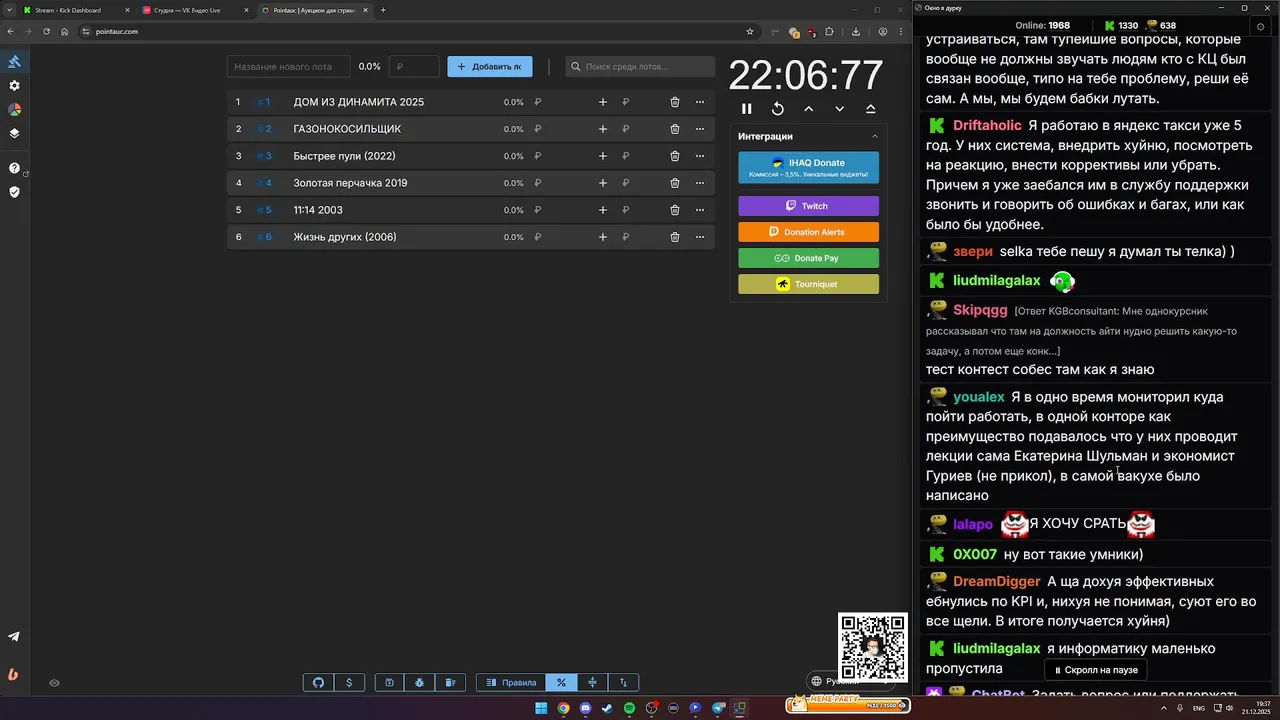Viewport: 1280px width, 720px height.
Task: Toggle the sort arrows button in bottom toolbar
Action: (x=623, y=683)
